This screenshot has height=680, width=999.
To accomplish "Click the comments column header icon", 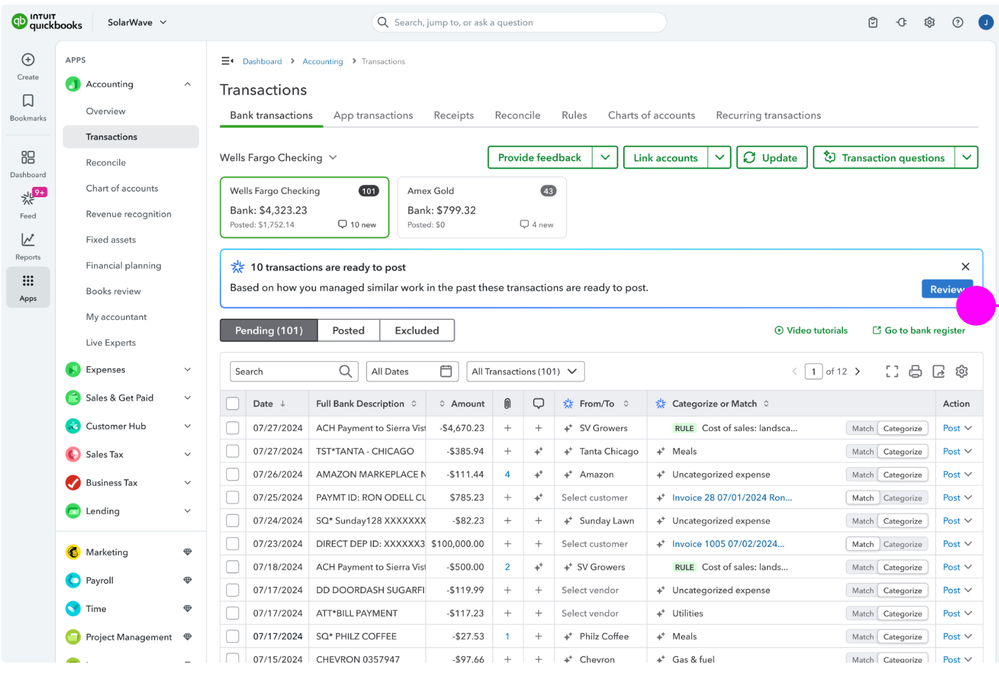I will (x=538, y=403).
